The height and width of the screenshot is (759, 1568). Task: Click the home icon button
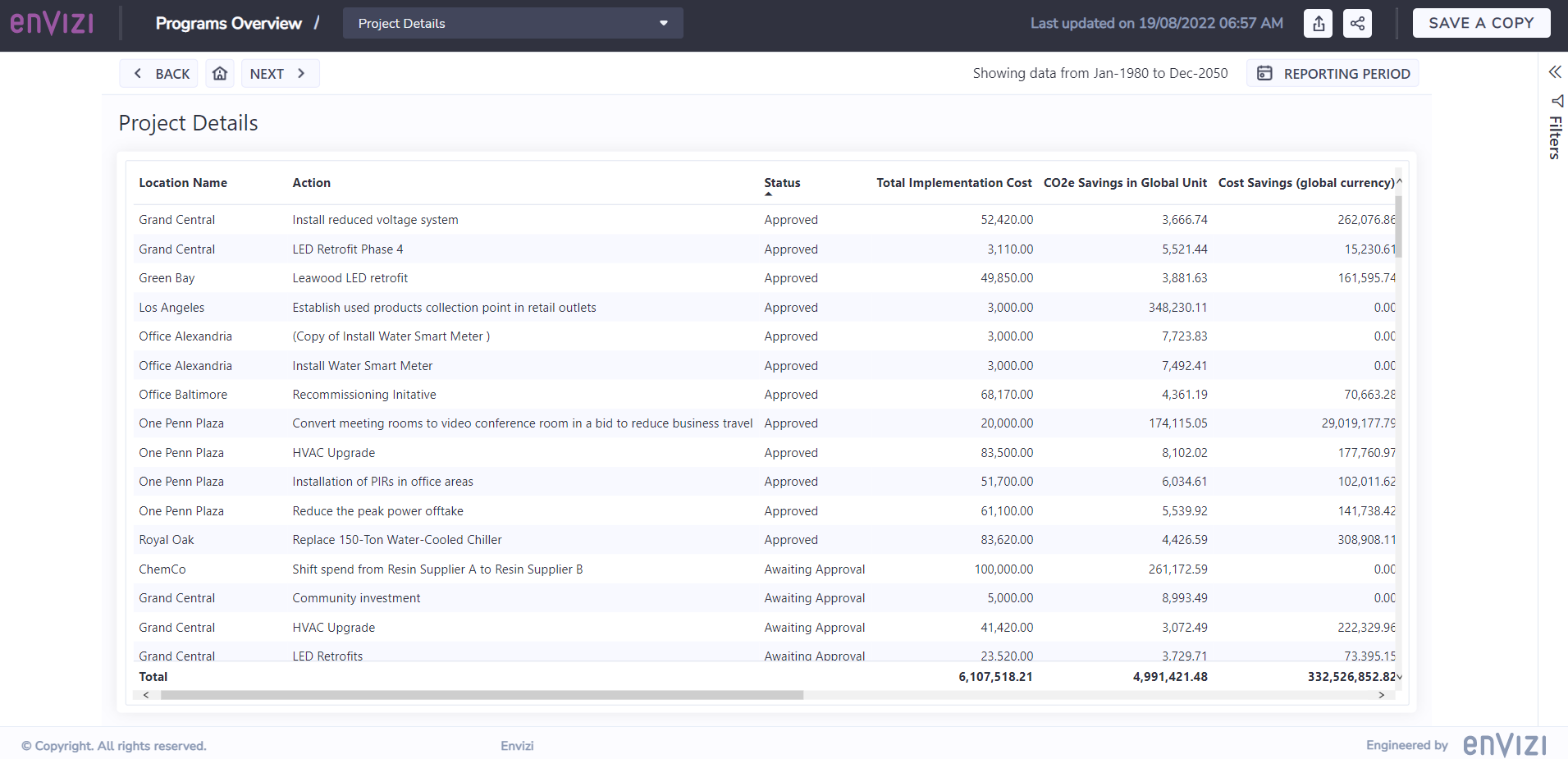click(x=220, y=74)
